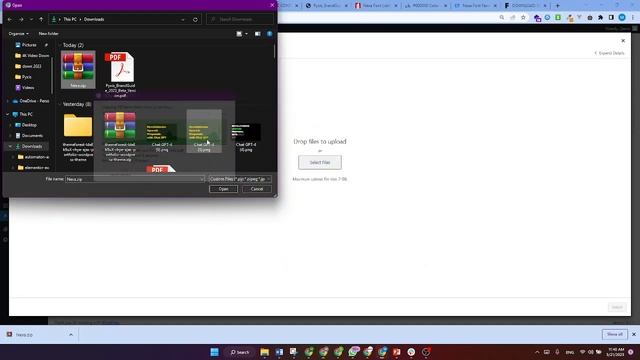Open the Windows Start menu
This screenshot has width=640, height=360.
point(214,352)
